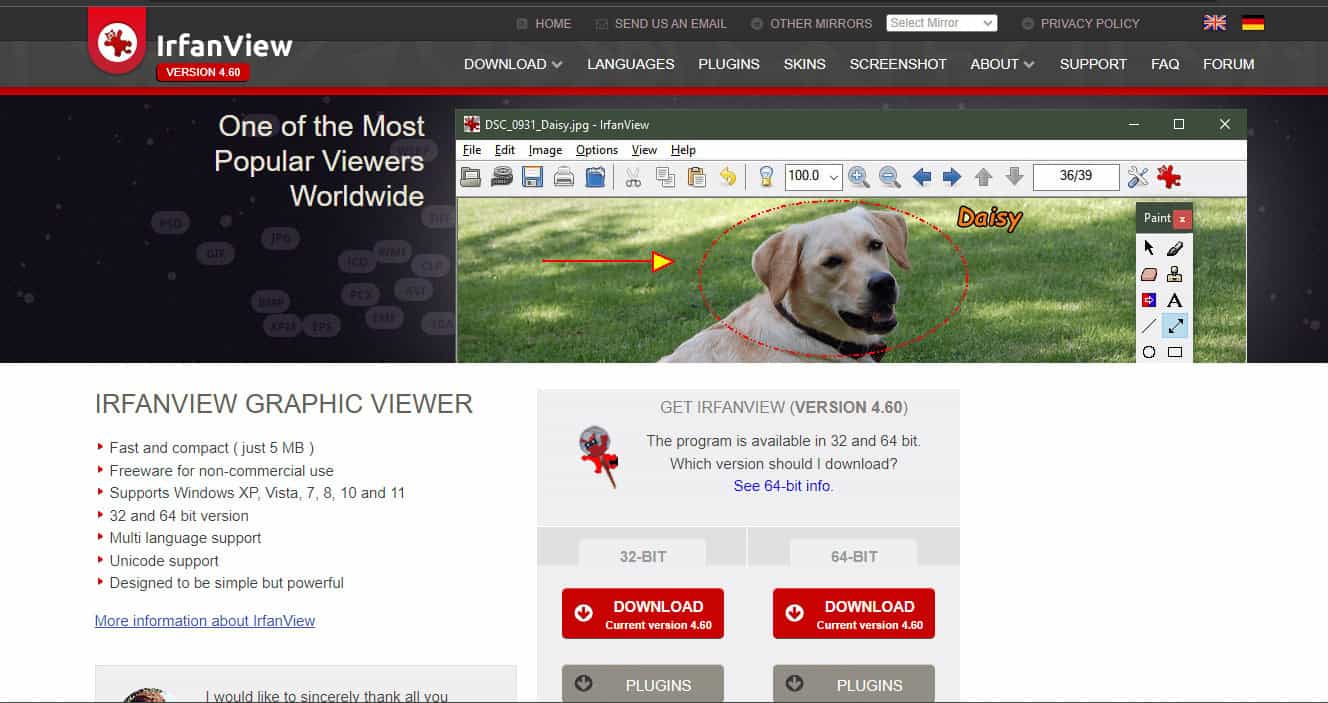Screen dimensions: 1328x703
Task: Click the 64-BIT red DOWNLOAD button
Action: click(854, 613)
